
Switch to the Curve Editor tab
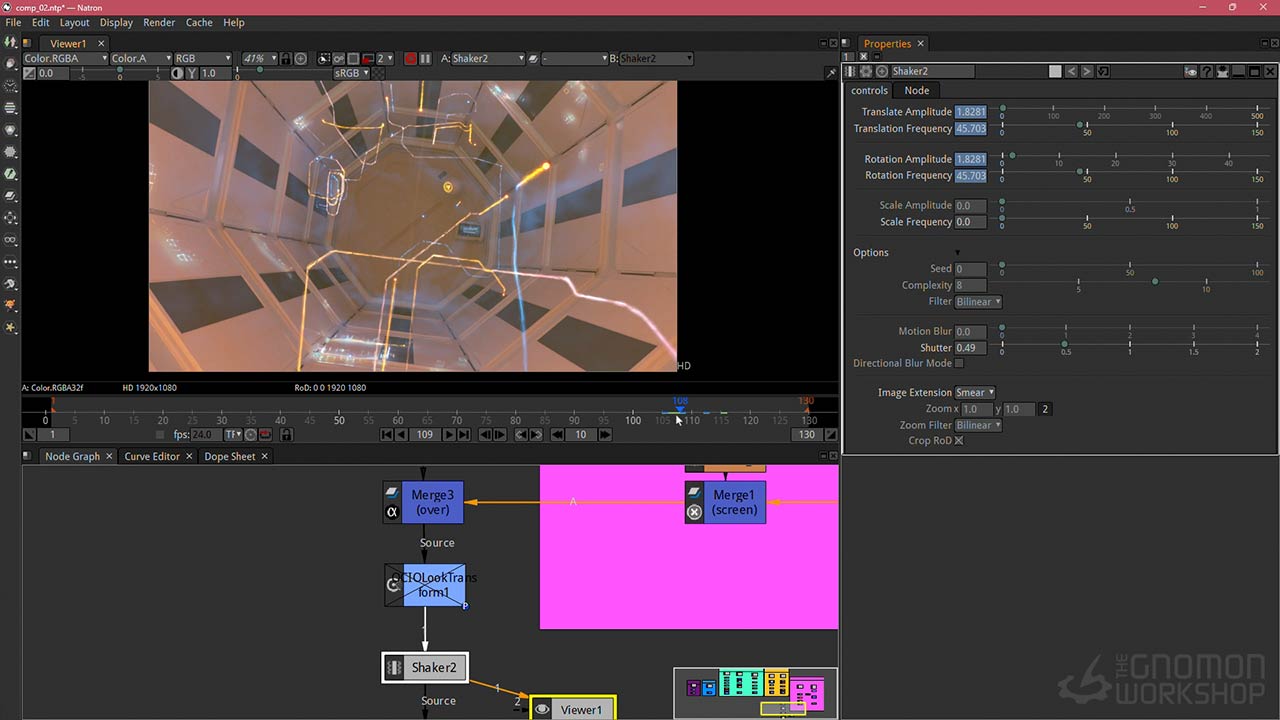click(x=152, y=457)
